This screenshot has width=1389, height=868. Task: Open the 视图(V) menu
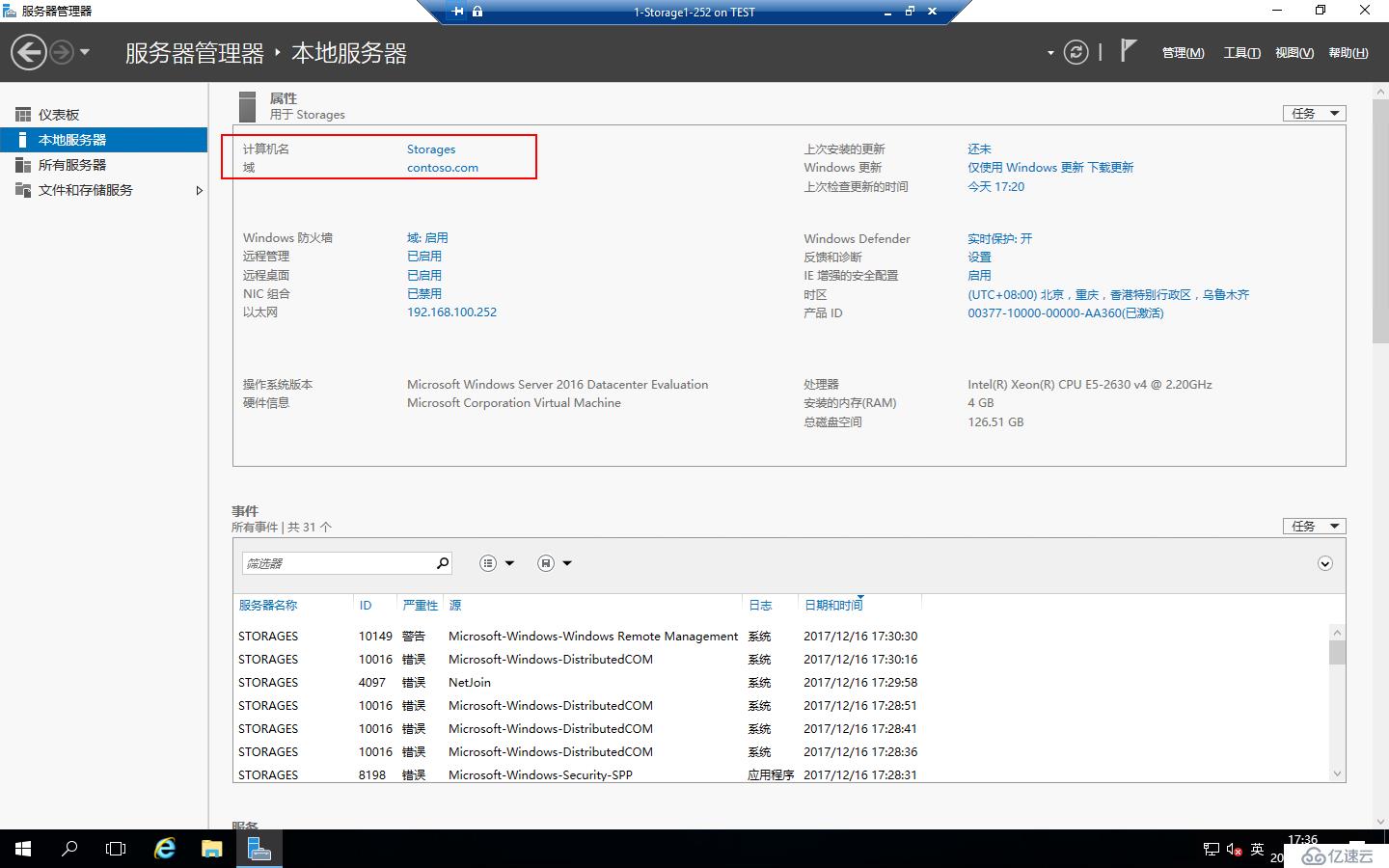pos(1294,53)
